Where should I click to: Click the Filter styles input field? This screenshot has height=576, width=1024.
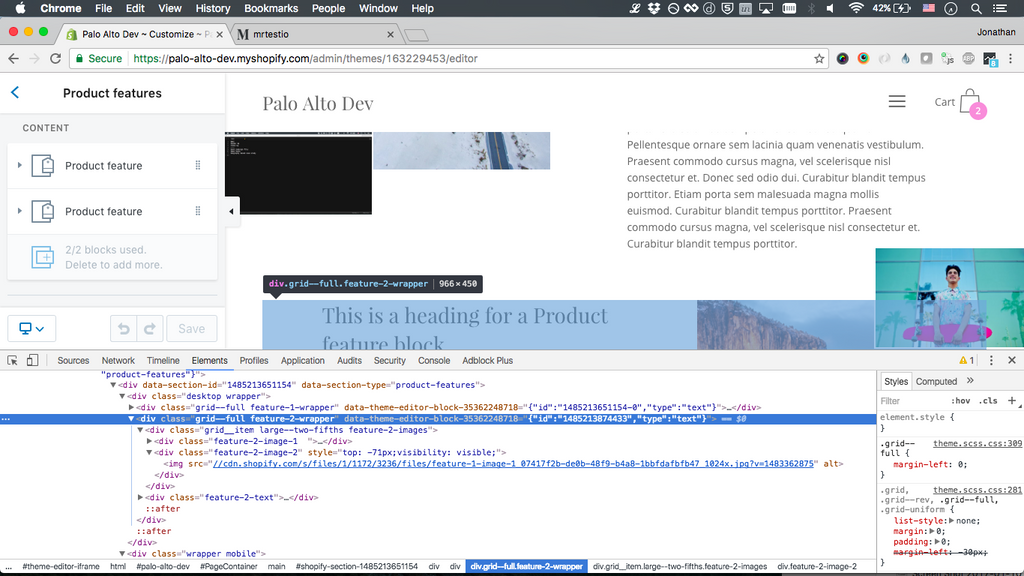[x=912, y=401]
